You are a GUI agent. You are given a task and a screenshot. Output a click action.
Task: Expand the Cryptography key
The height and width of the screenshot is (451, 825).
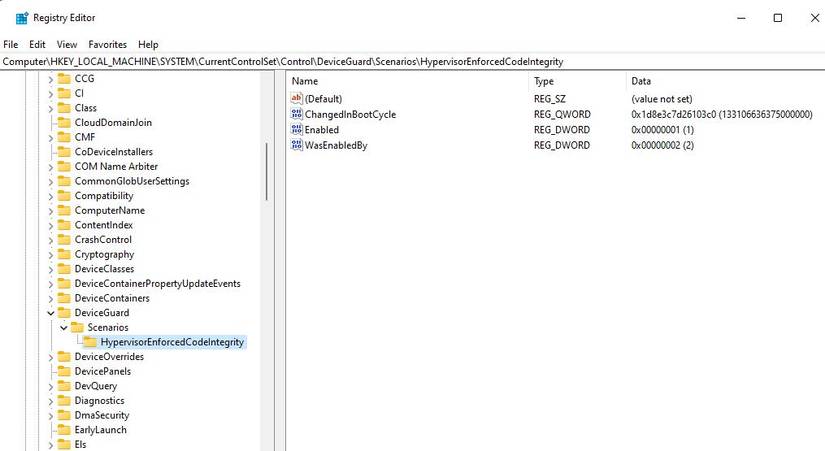pyautogui.click(x=51, y=255)
